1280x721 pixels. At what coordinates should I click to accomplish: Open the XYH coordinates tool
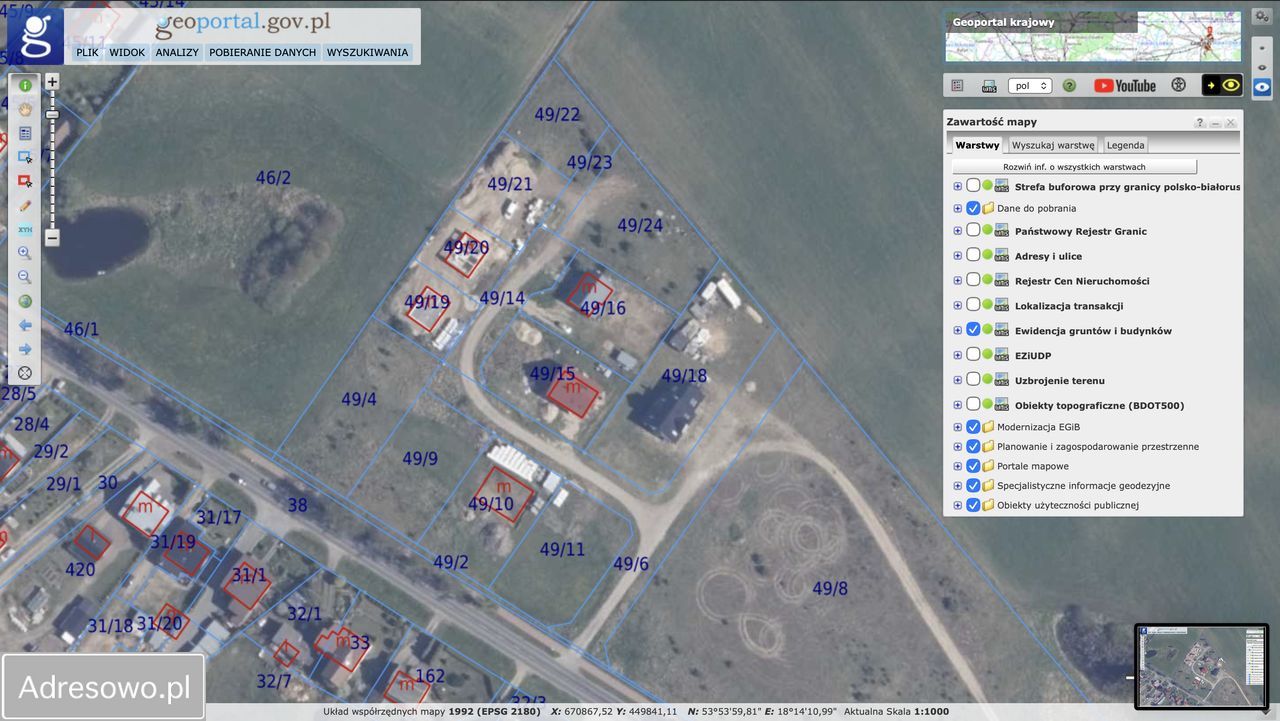[25, 229]
